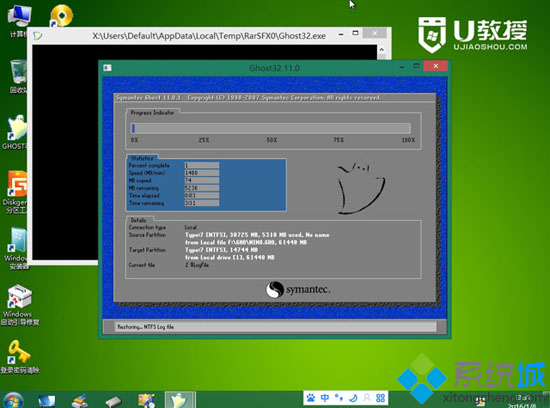This screenshot has height=408, width=550.
Task: Click the Windows Start orb
Action: click(x=12, y=400)
